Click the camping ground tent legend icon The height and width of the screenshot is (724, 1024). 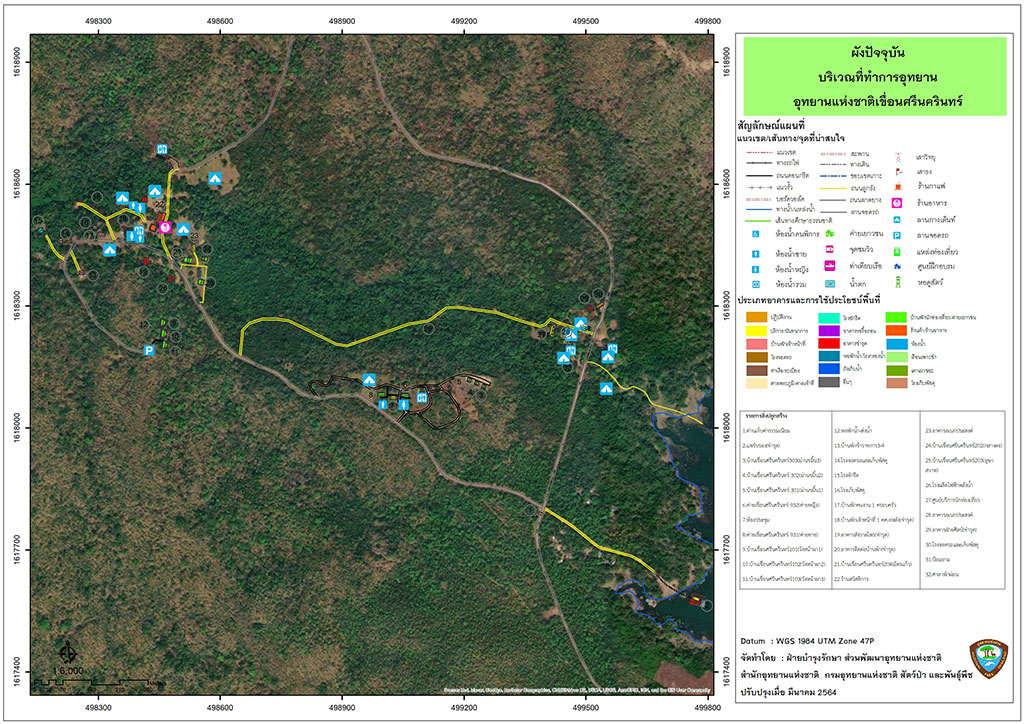pos(897,220)
